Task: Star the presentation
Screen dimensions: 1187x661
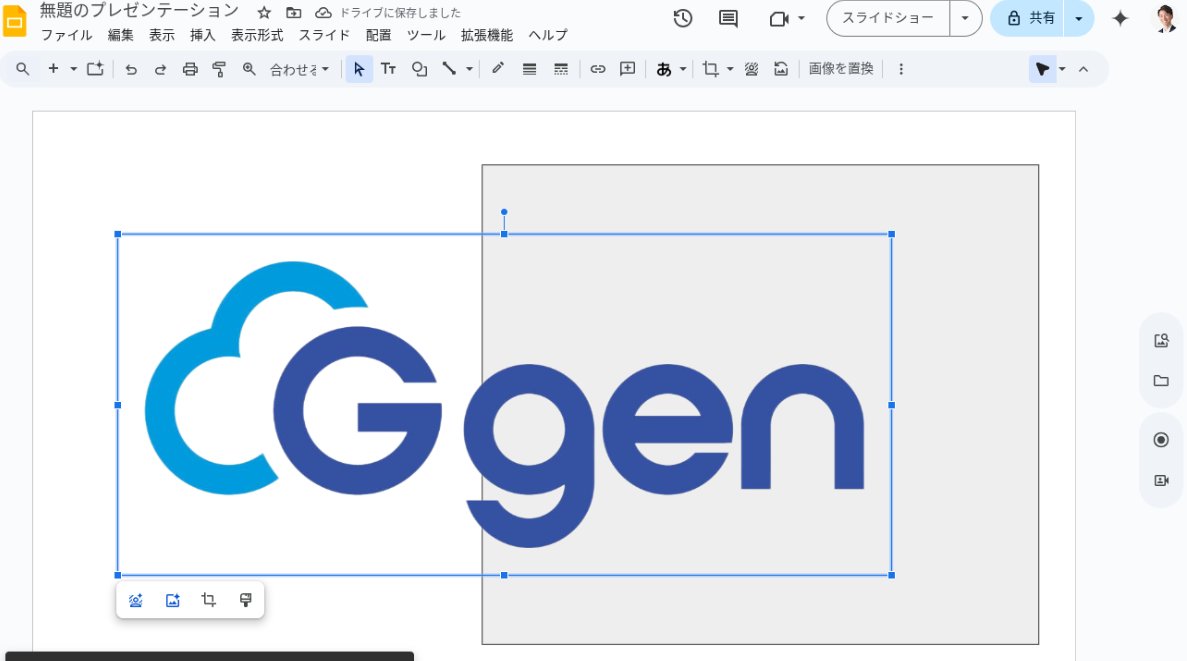Action: tap(263, 13)
